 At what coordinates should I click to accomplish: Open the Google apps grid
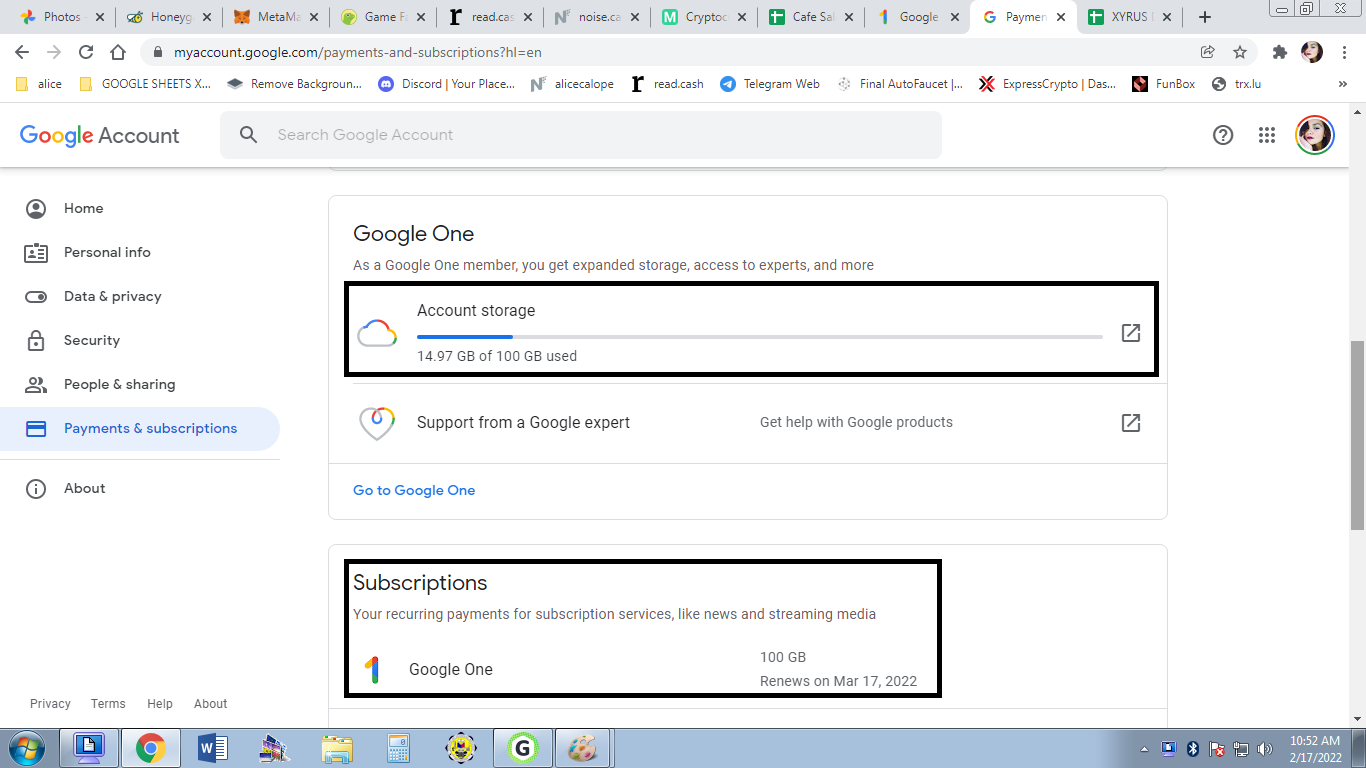pos(1267,135)
